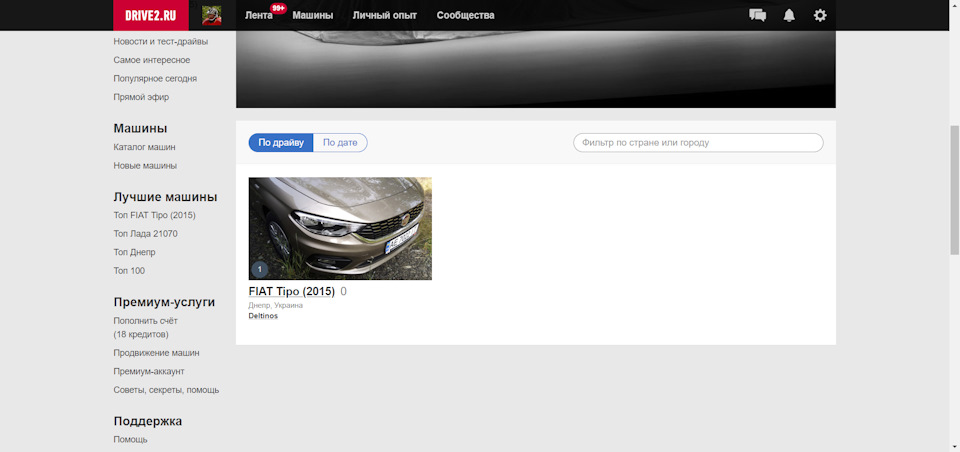Open the FIAT Tipo (2015) title link

point(291,292)
